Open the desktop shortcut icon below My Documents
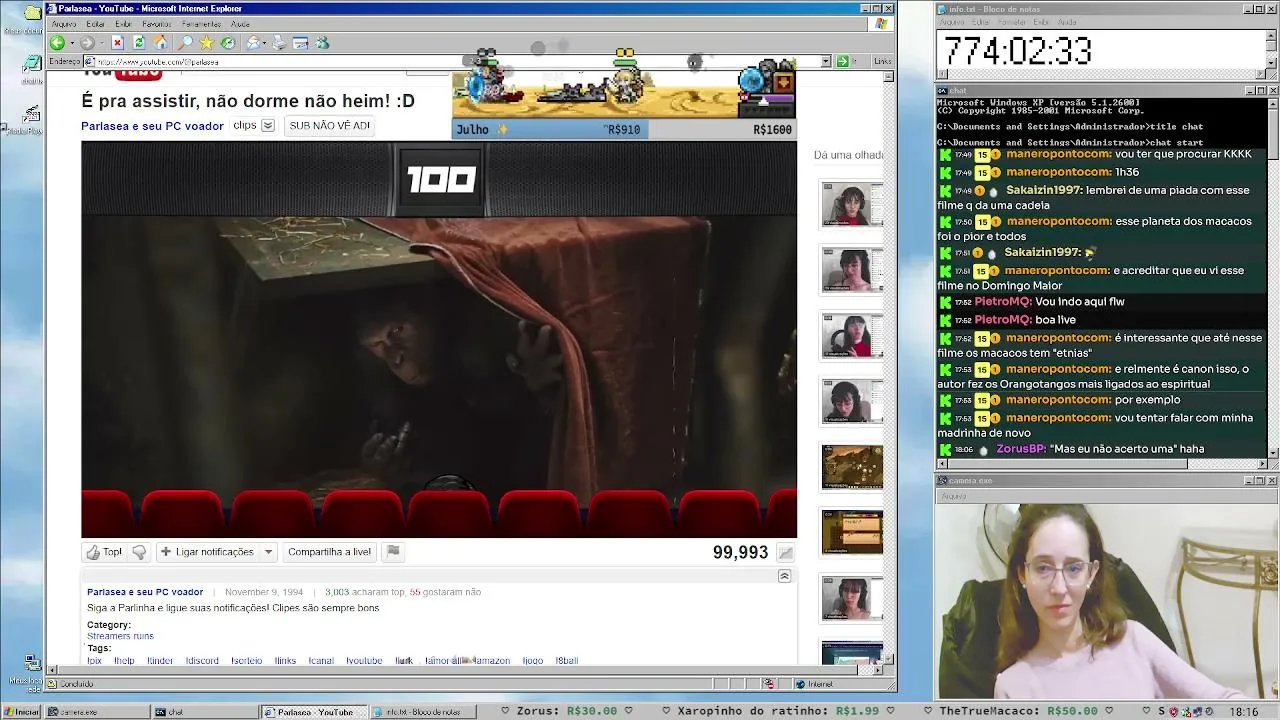This screenshot has height=720, width=1280. point(31,66)
